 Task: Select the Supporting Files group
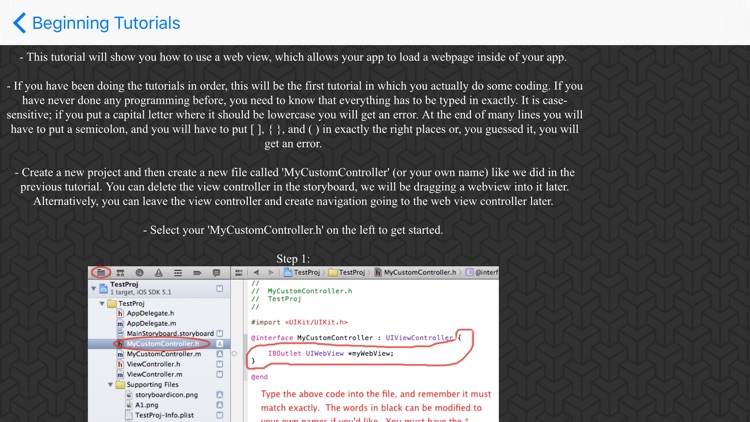(147, 385)
